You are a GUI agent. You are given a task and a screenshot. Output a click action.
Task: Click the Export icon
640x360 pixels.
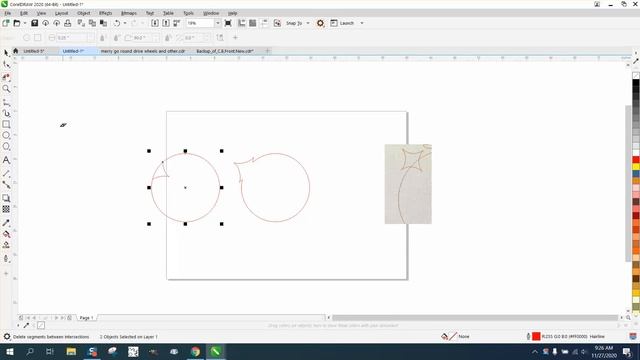[x=166, y=23]
